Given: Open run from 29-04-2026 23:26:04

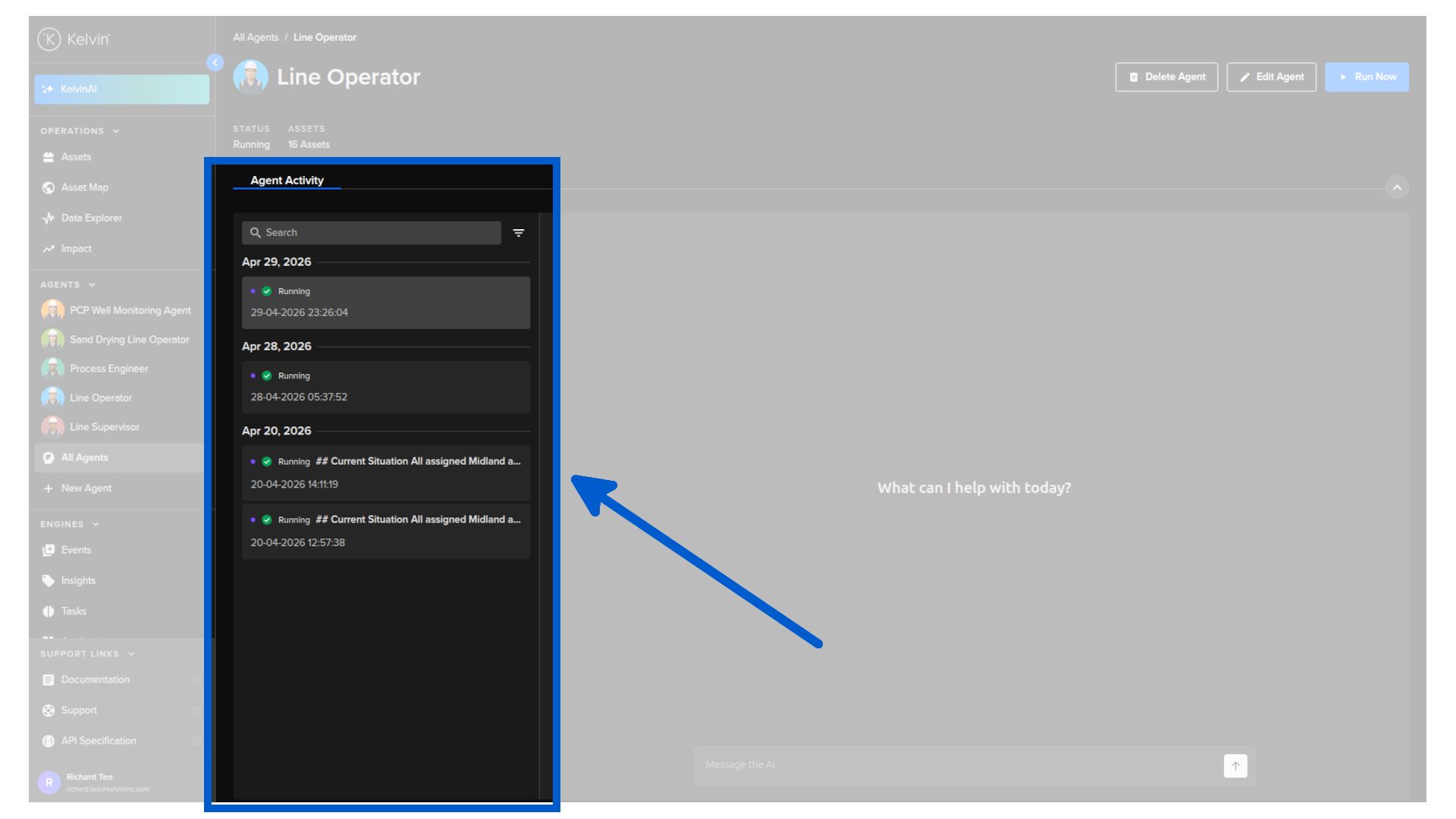Looking at the screenshot, I should pyautogui.click(x=386, y=303).
